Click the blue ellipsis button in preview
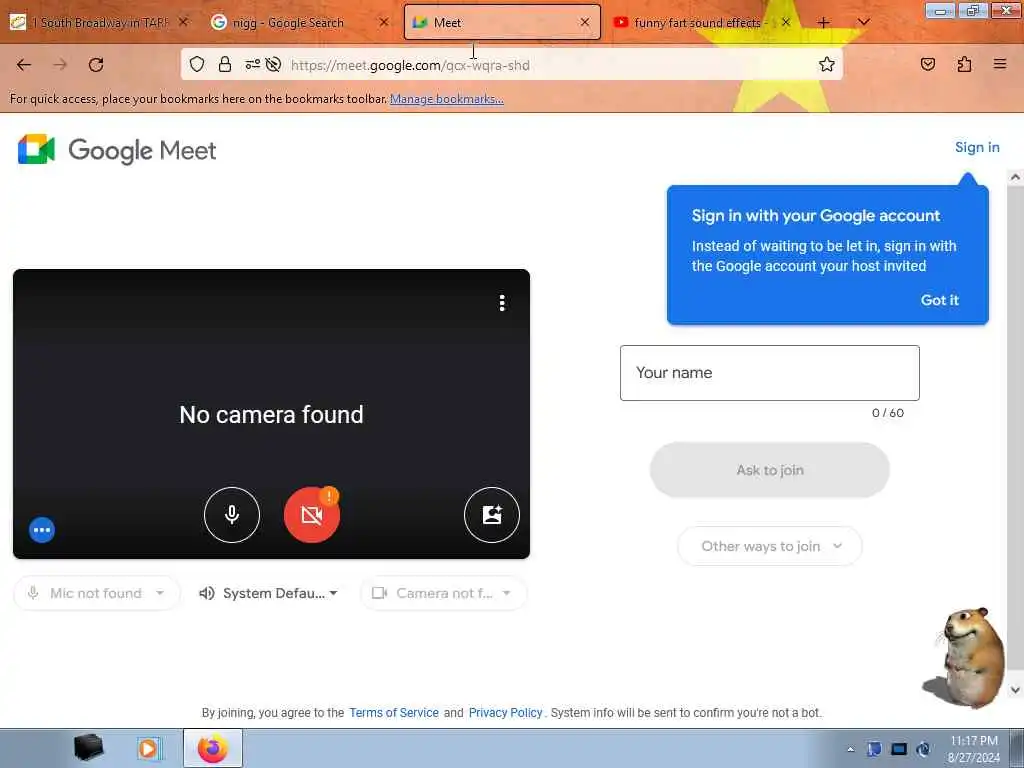 [42, 530]
